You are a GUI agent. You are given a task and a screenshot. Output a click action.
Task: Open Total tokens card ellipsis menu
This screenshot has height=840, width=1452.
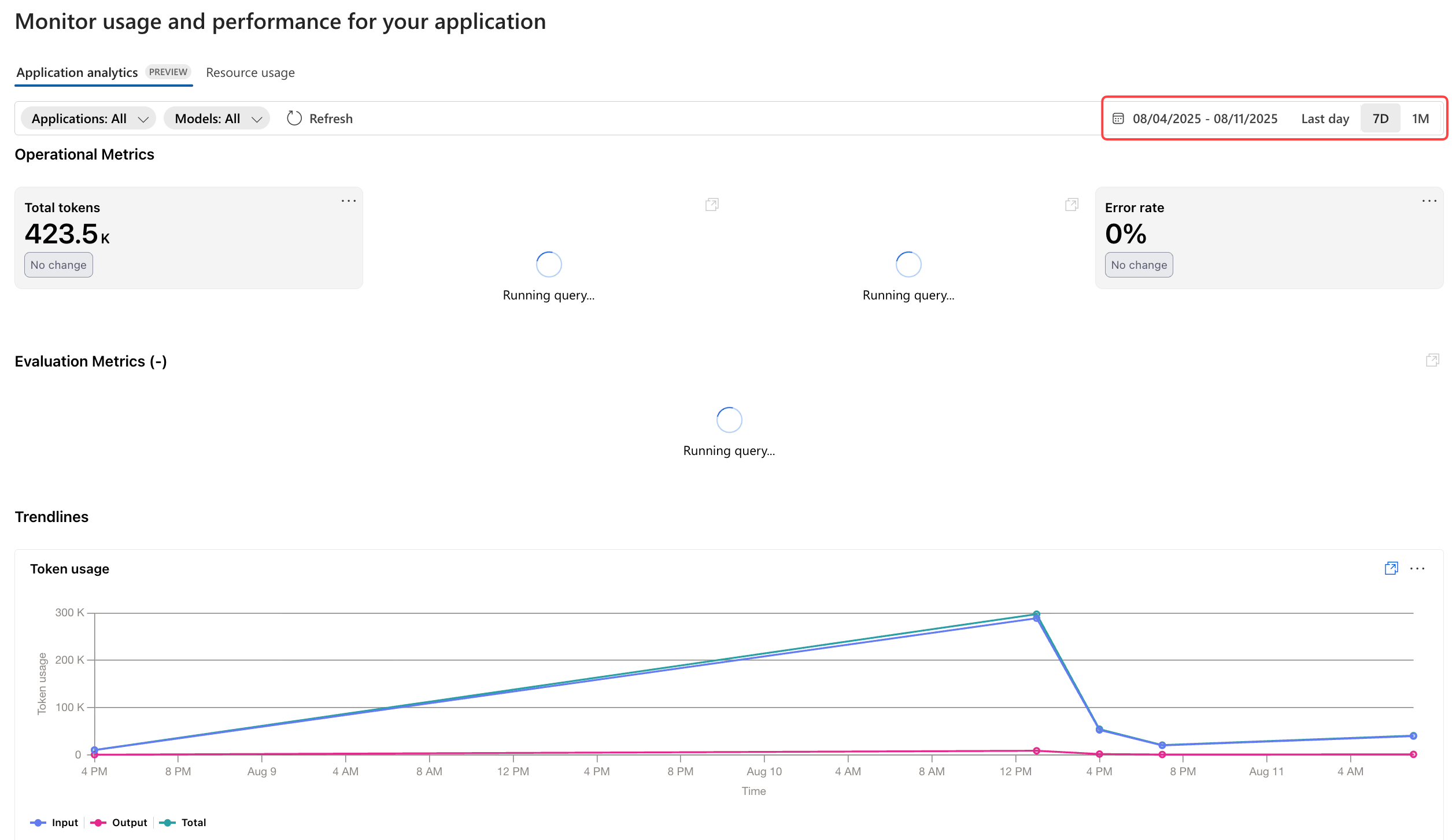pyautogui.click(x=348, y=201)
